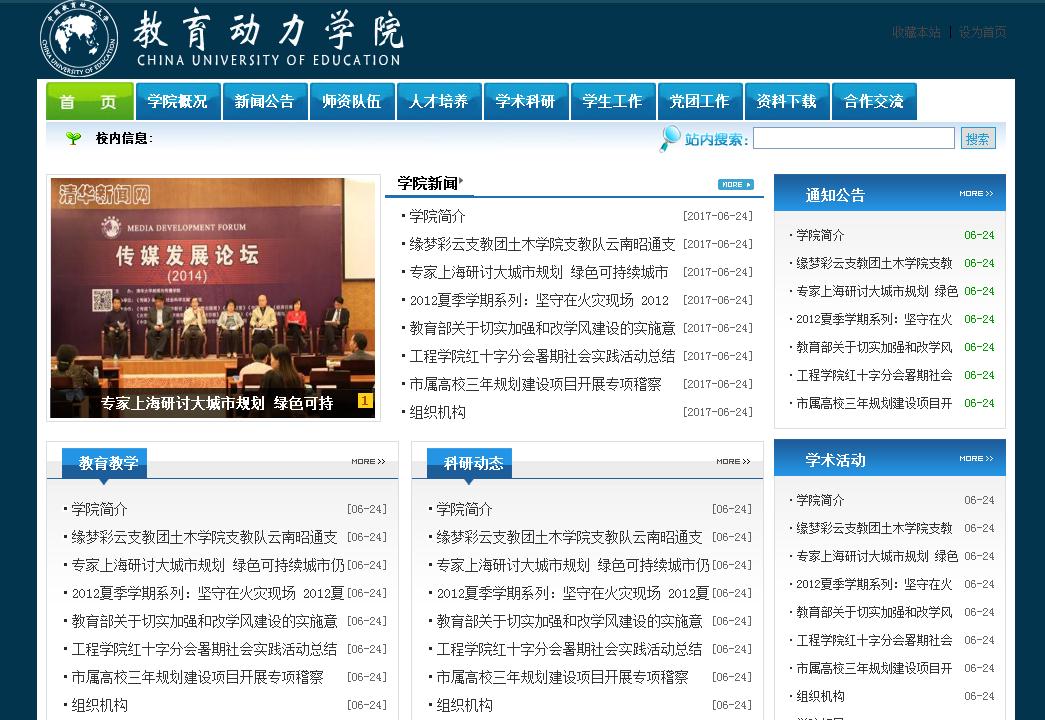1045x720 pixels.
Task: Select the 首页 navigation tab
Action: [x=89, y=102]
